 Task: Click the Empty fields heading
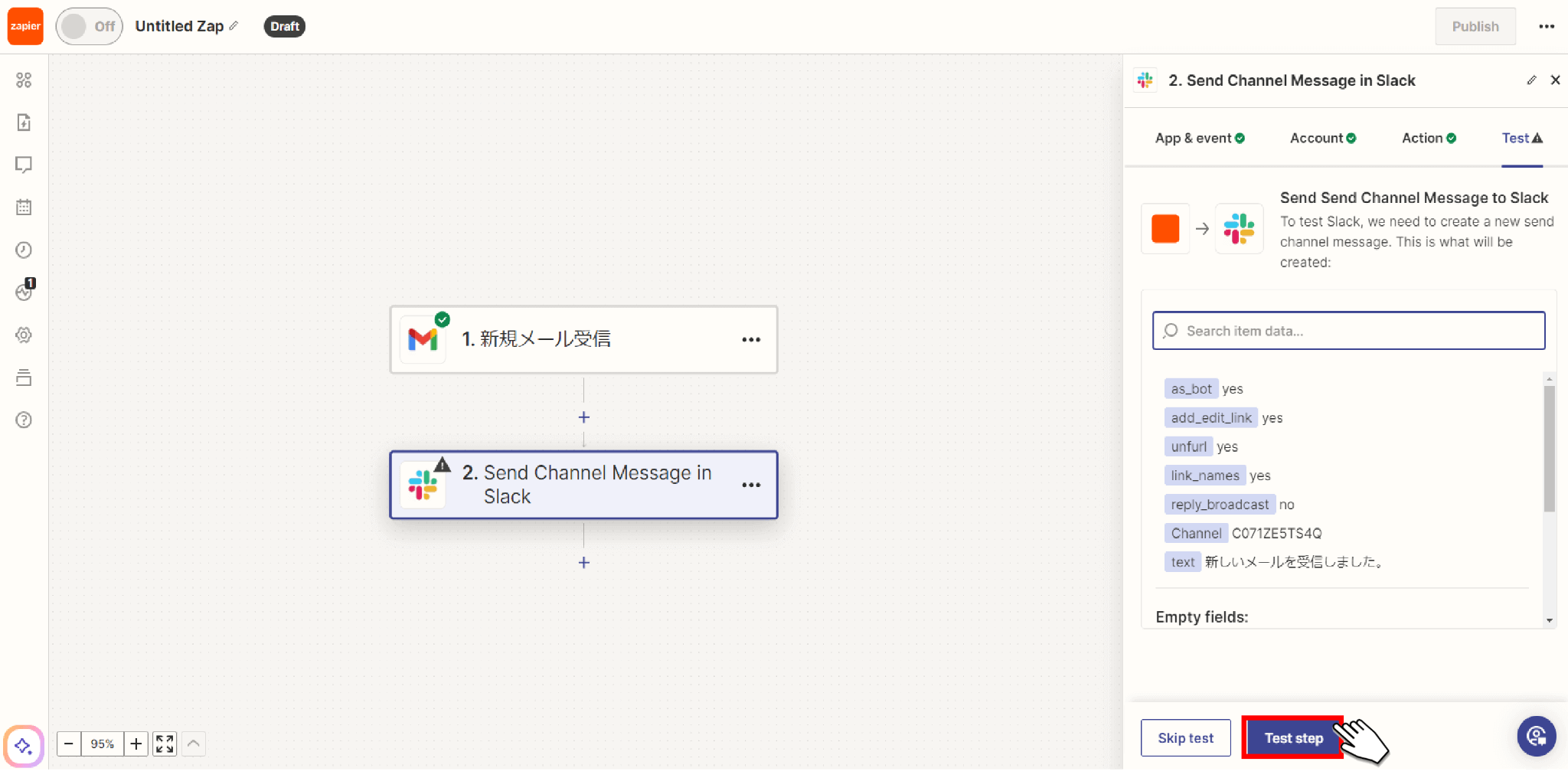coord(1201,617)
